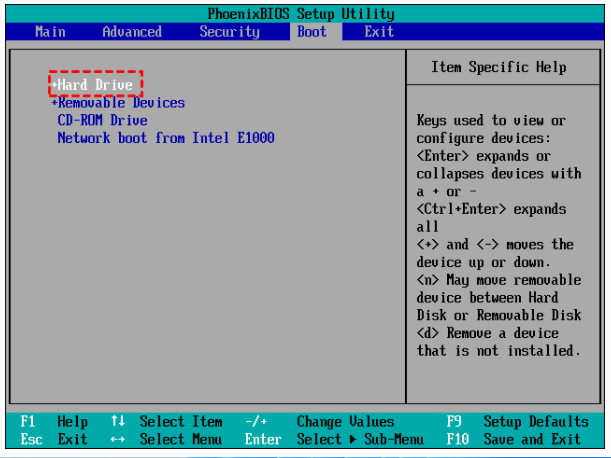Screen dimensions: 611x458
Task: Click the F9 Setup Defaults hint
Action: 517,421
